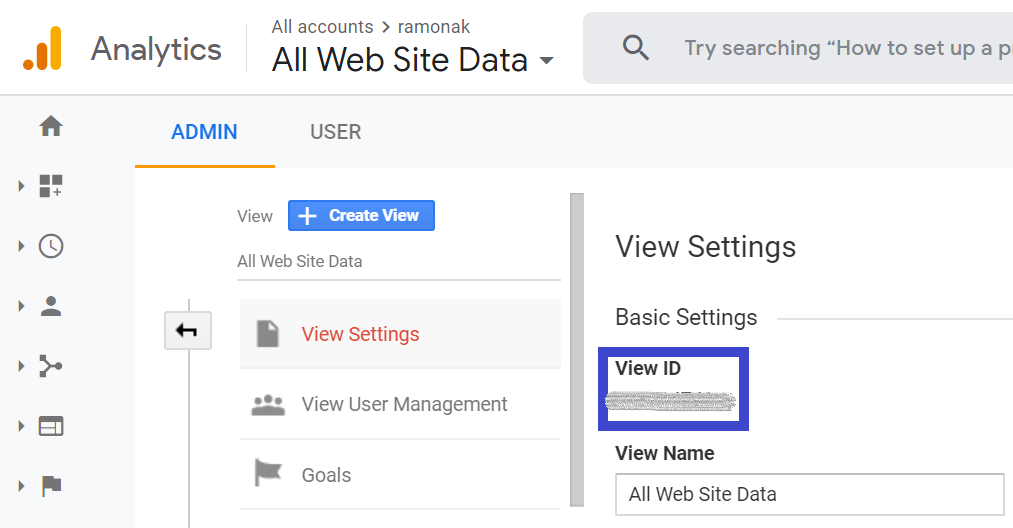Switch to the ADMIN tab
The height and width of the screenshot is (528, 1013).
point(204,132)
